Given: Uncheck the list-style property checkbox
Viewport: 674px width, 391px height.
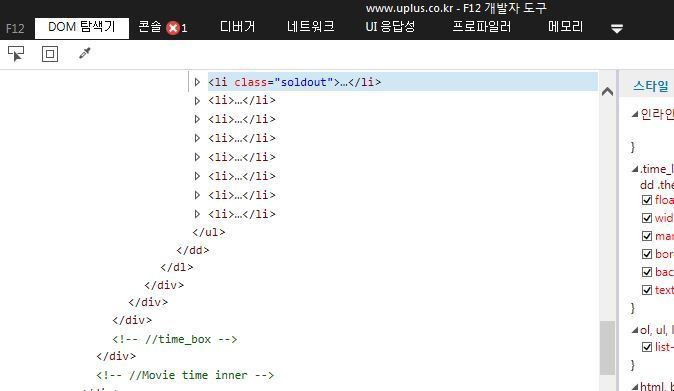Looking at the screenshot, I should pos(647,347).
